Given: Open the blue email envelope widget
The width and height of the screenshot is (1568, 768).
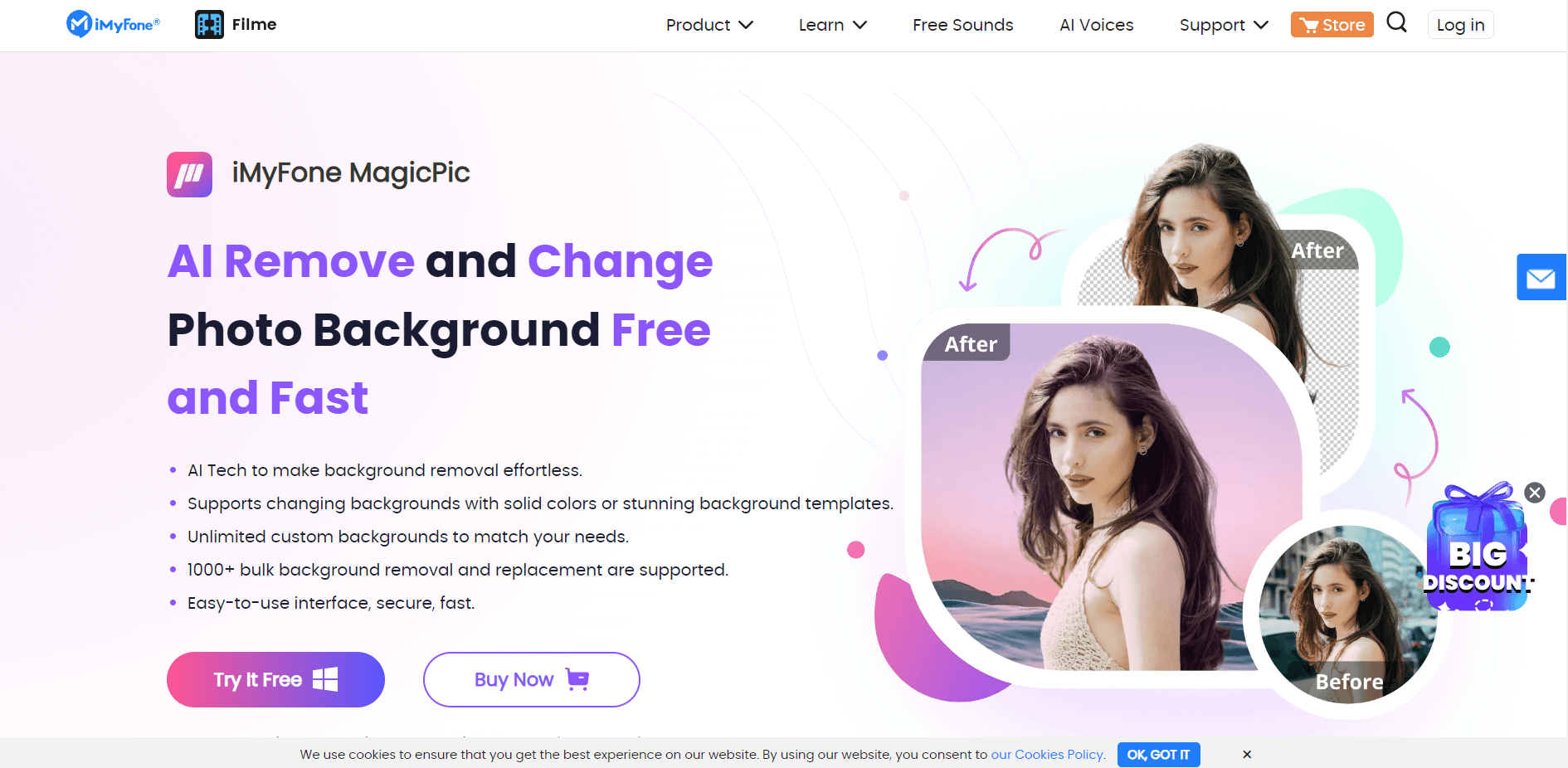Looking at the screenshot, I should click(x=1541, y=277).
